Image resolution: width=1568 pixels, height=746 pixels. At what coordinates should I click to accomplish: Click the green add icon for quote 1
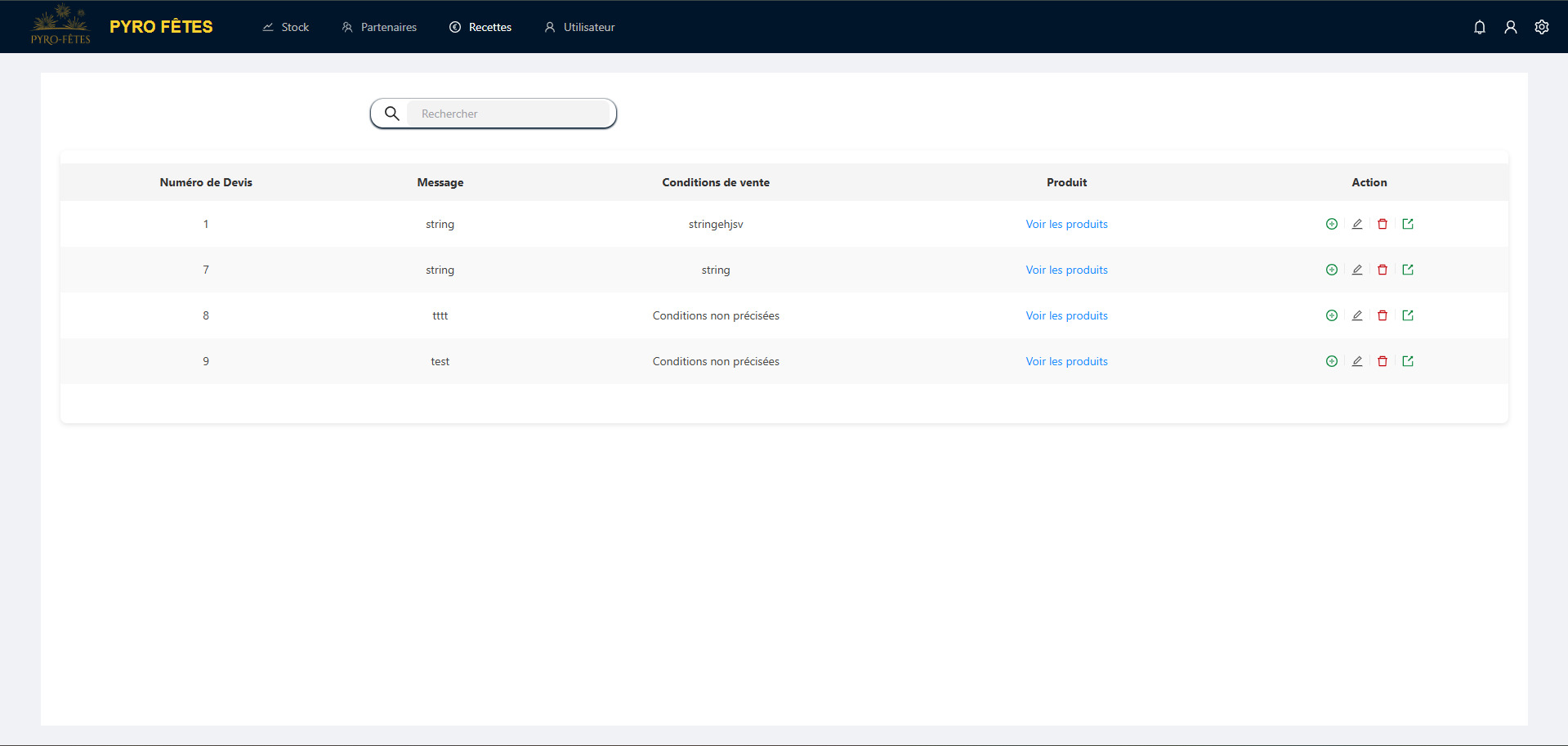click(1331, 224)
